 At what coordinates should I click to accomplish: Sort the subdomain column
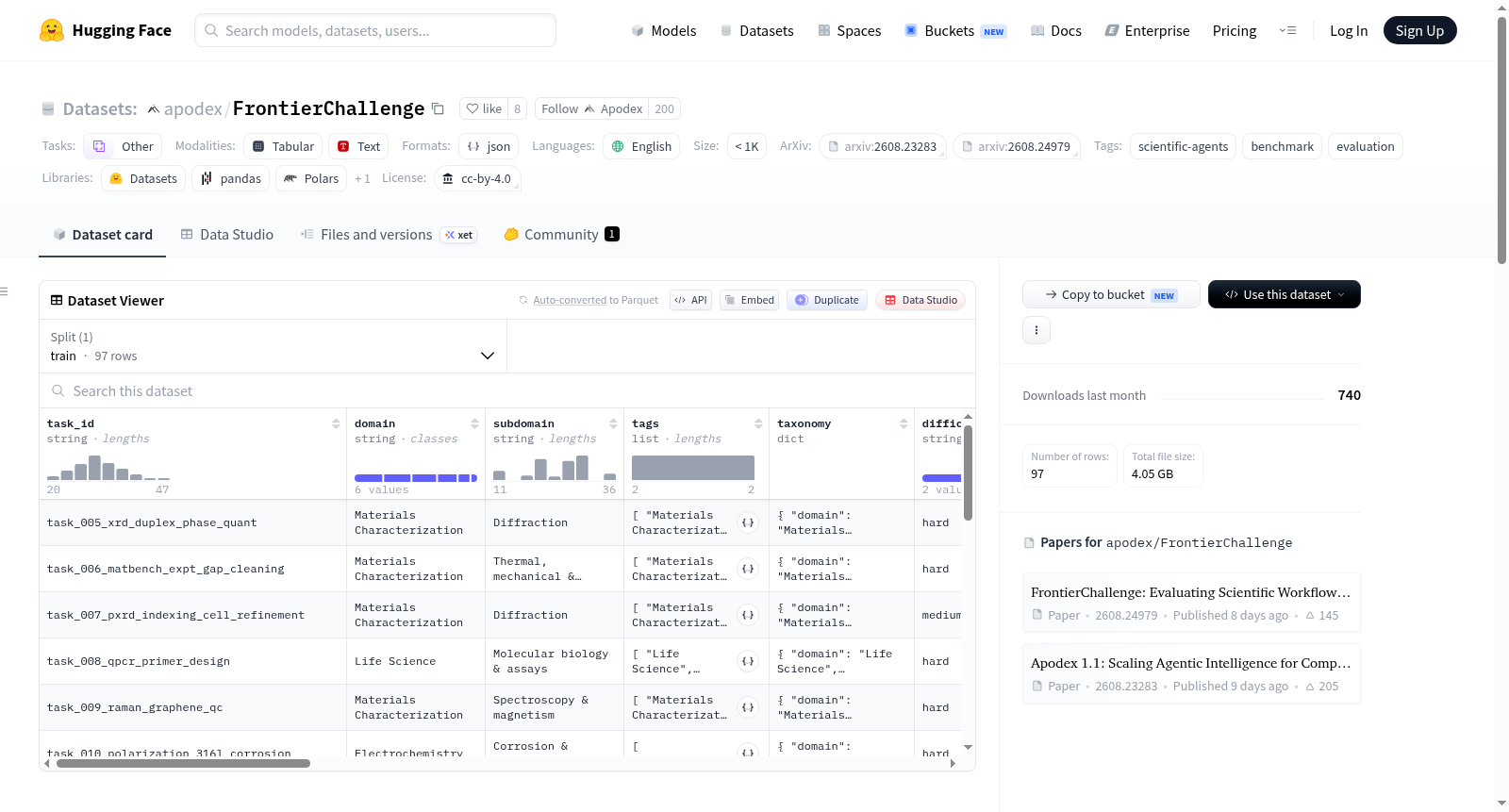tap(613, 423)
